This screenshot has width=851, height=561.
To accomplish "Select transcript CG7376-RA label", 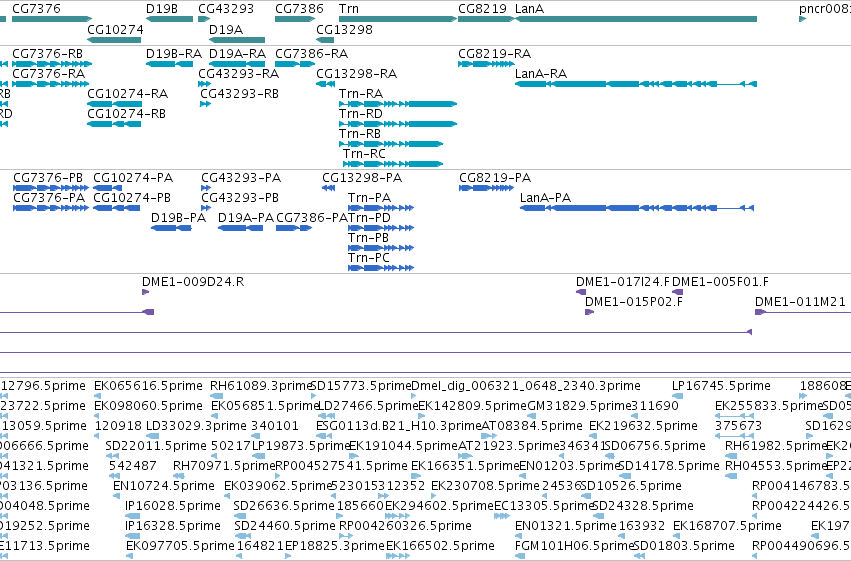I will pyautogui.click(x=48, y=74).
